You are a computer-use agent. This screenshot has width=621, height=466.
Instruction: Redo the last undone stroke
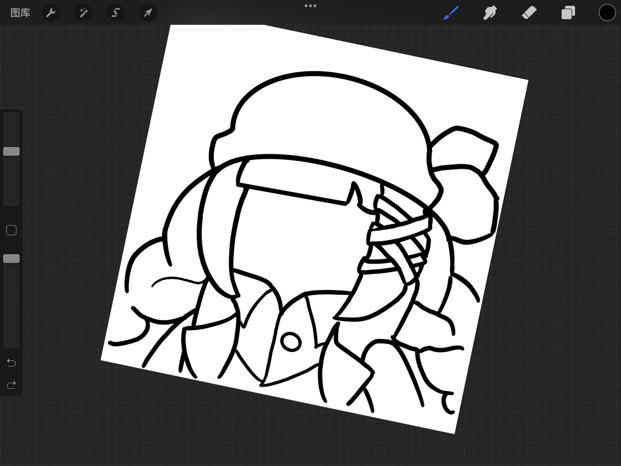(x=11, y=385)
